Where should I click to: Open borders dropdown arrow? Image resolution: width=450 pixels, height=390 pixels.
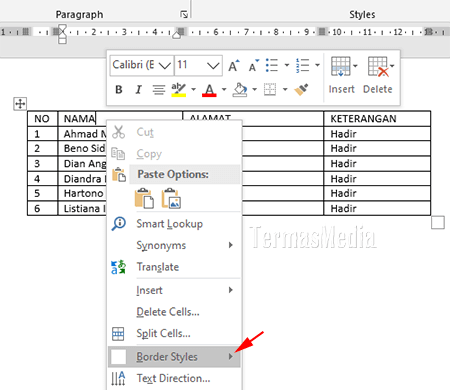click(x=285, y=89)
